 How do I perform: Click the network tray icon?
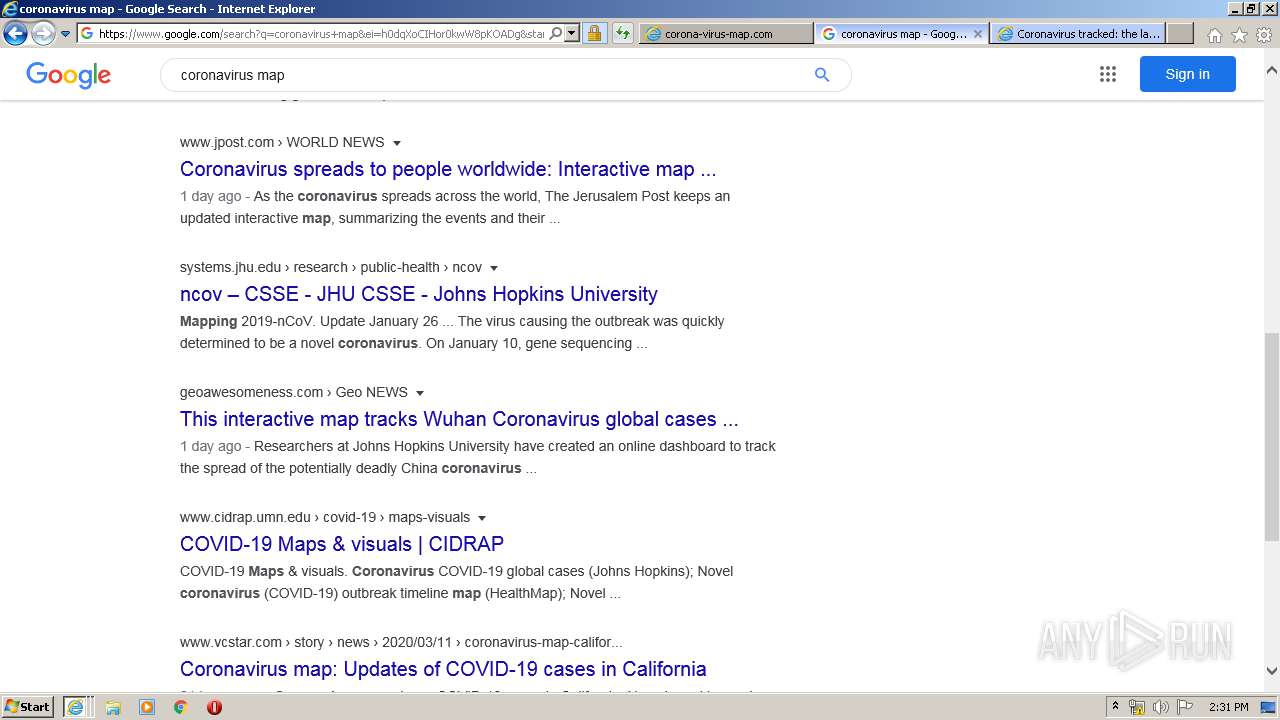1137,707
